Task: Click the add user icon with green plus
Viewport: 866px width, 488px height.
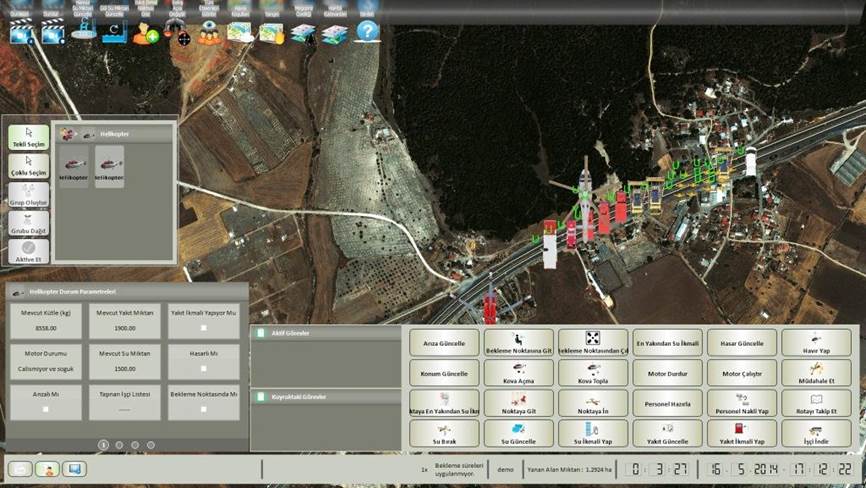Action: pos(146,33)
